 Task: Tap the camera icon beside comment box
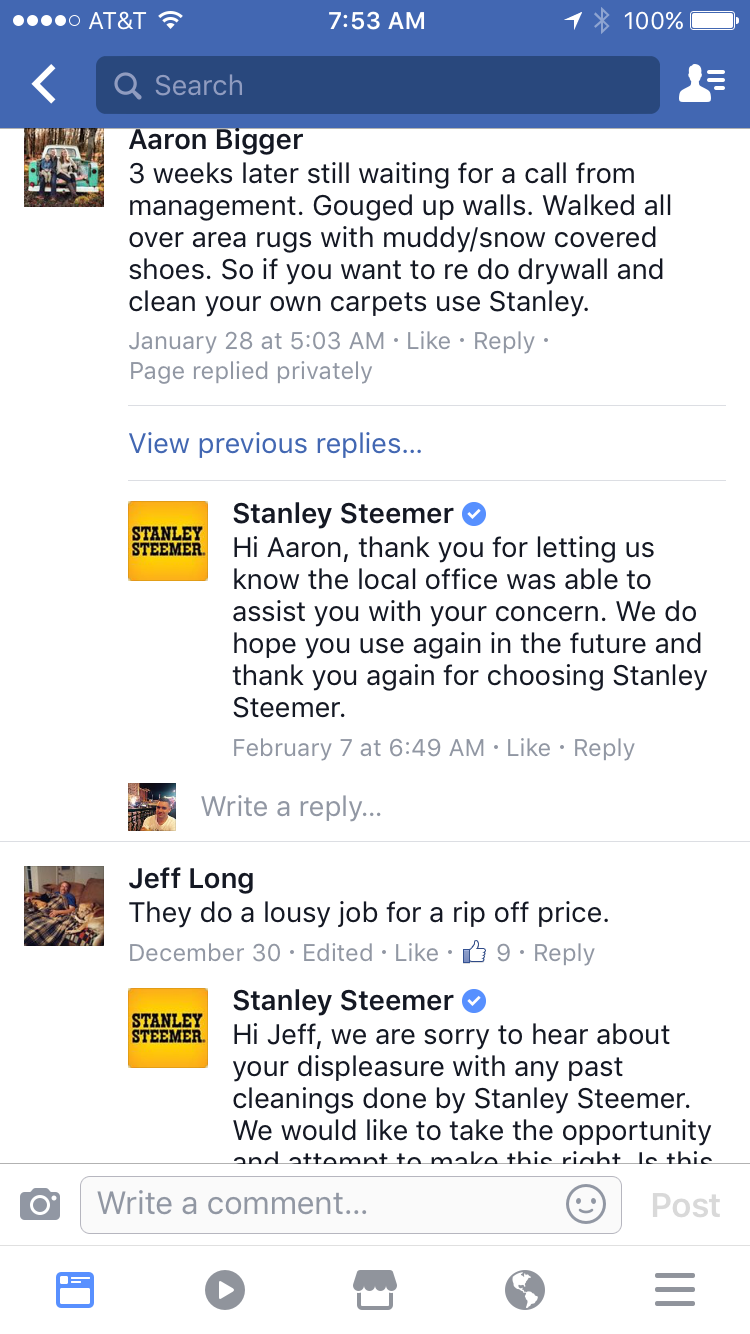pos(40,1204)
